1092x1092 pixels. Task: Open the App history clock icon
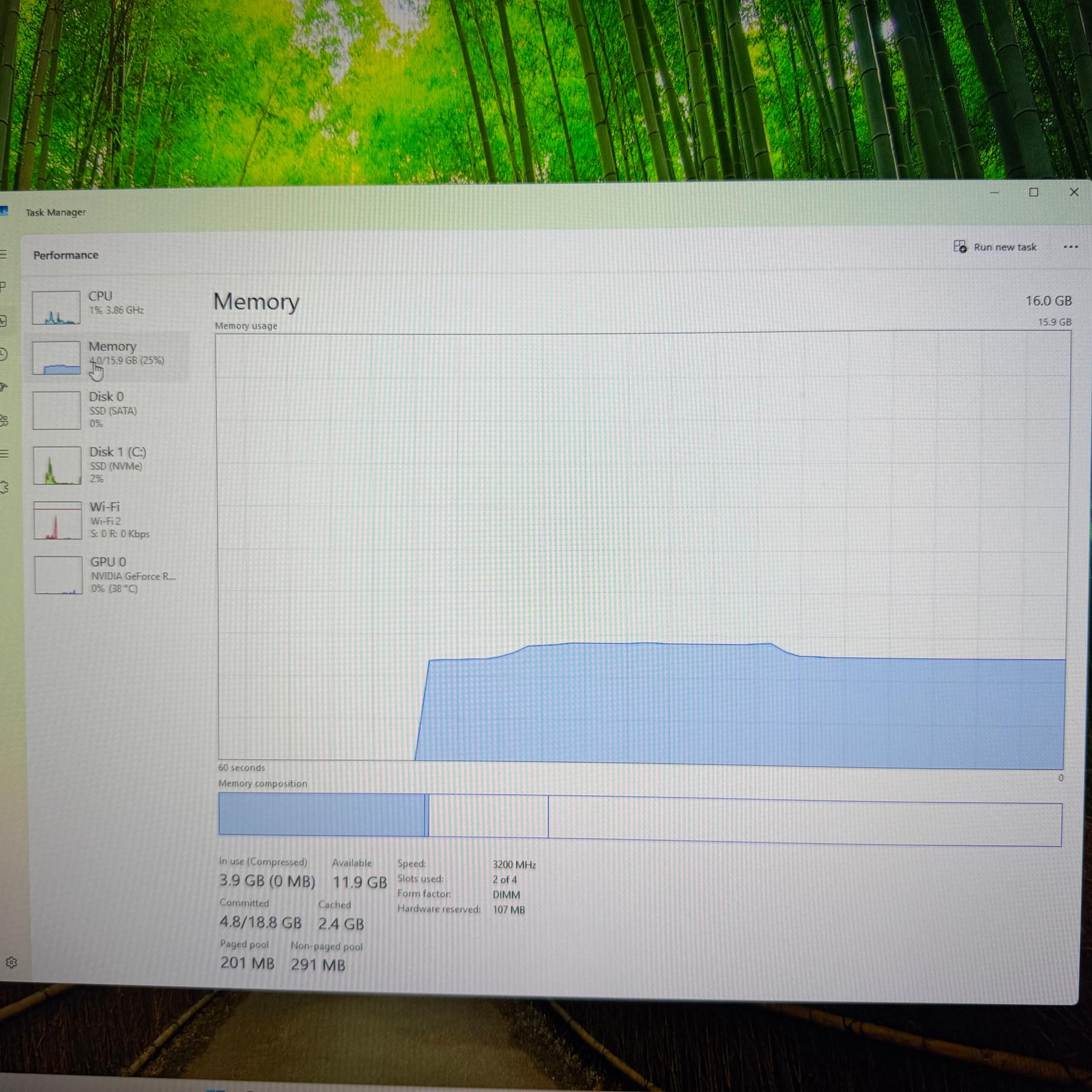[x=3, y=355]
